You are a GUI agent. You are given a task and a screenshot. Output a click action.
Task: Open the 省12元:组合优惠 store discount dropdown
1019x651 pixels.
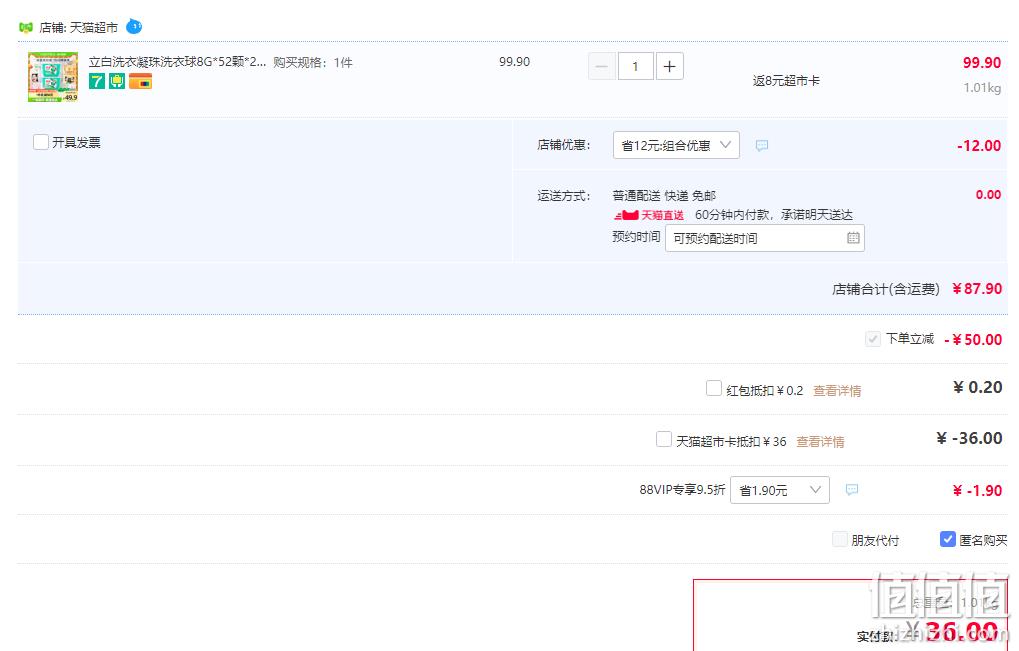pos(676,145)
